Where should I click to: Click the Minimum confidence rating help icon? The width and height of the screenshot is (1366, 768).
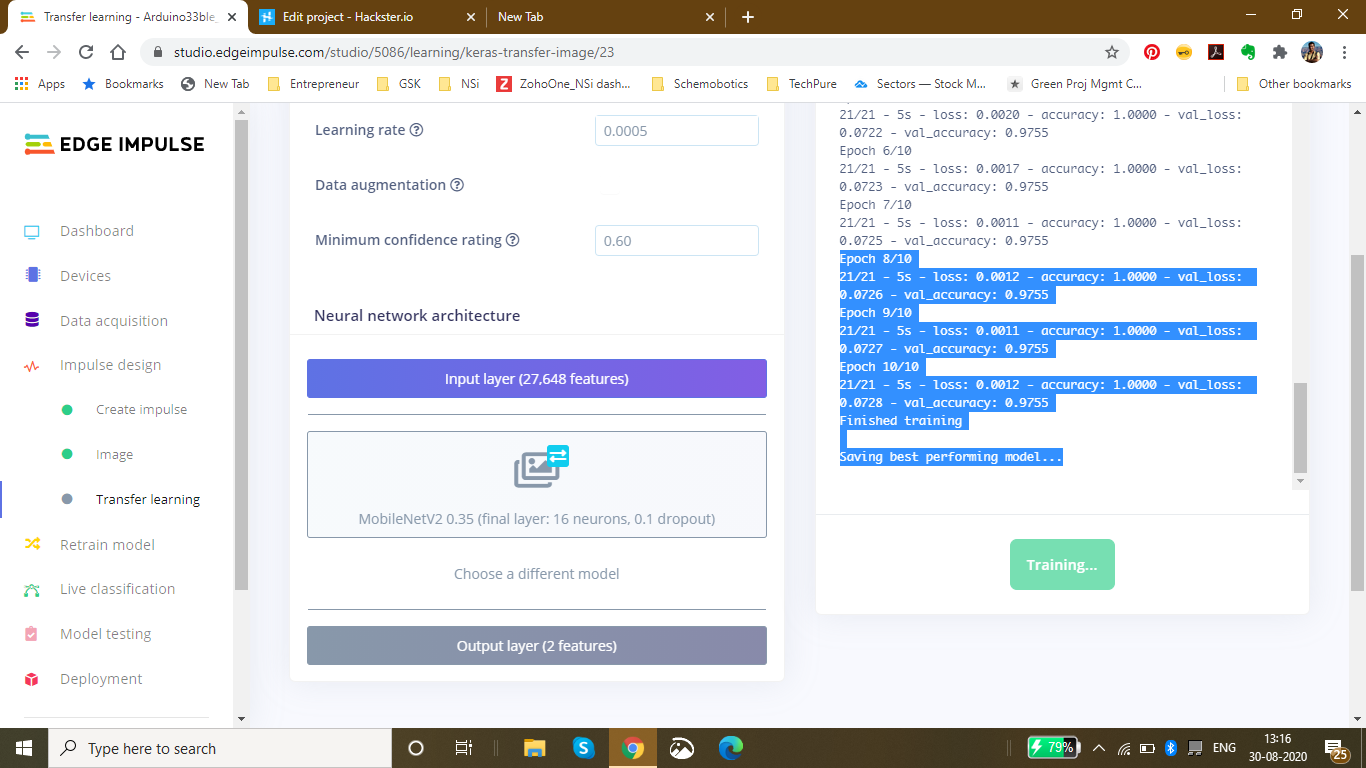click(x=514, y=239)
